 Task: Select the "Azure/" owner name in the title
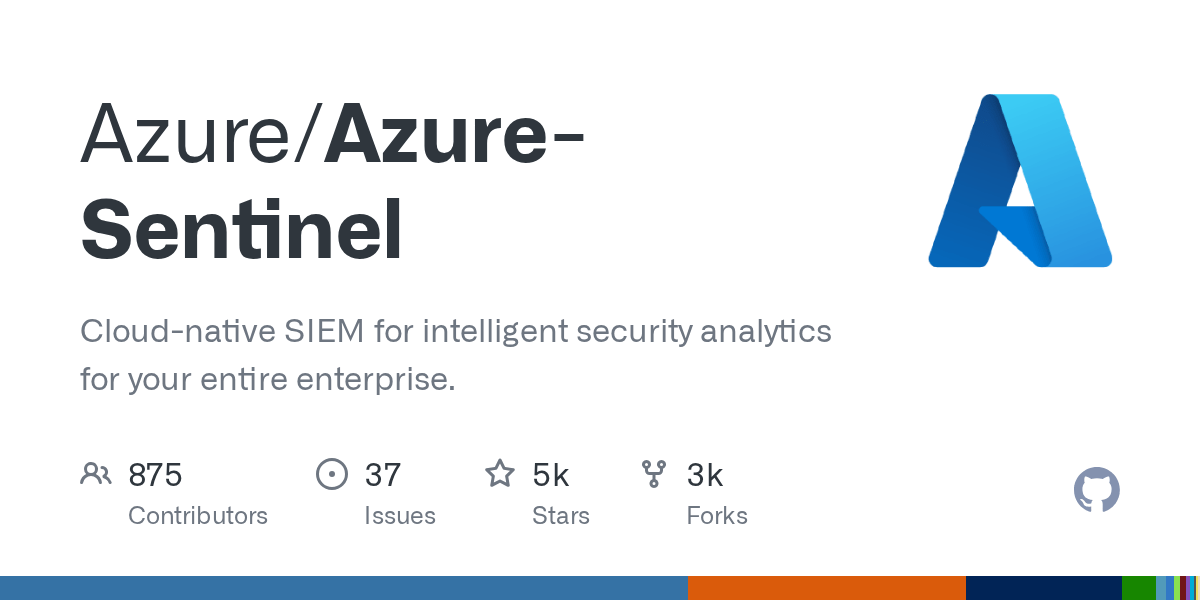coord(201,133)
